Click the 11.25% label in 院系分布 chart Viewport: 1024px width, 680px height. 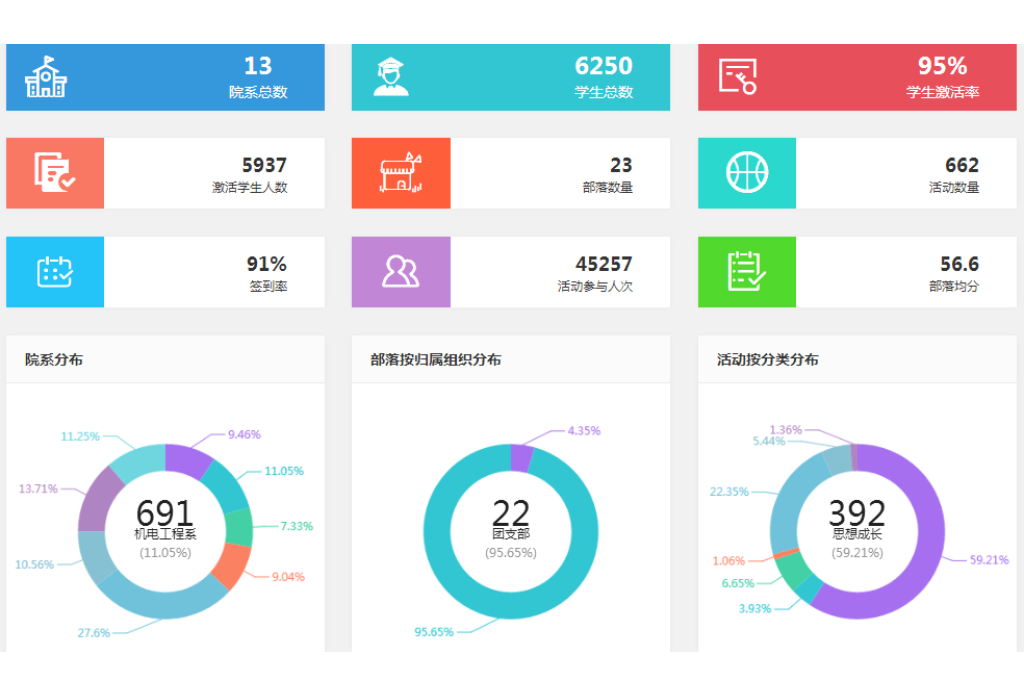[x=80, y=436]
